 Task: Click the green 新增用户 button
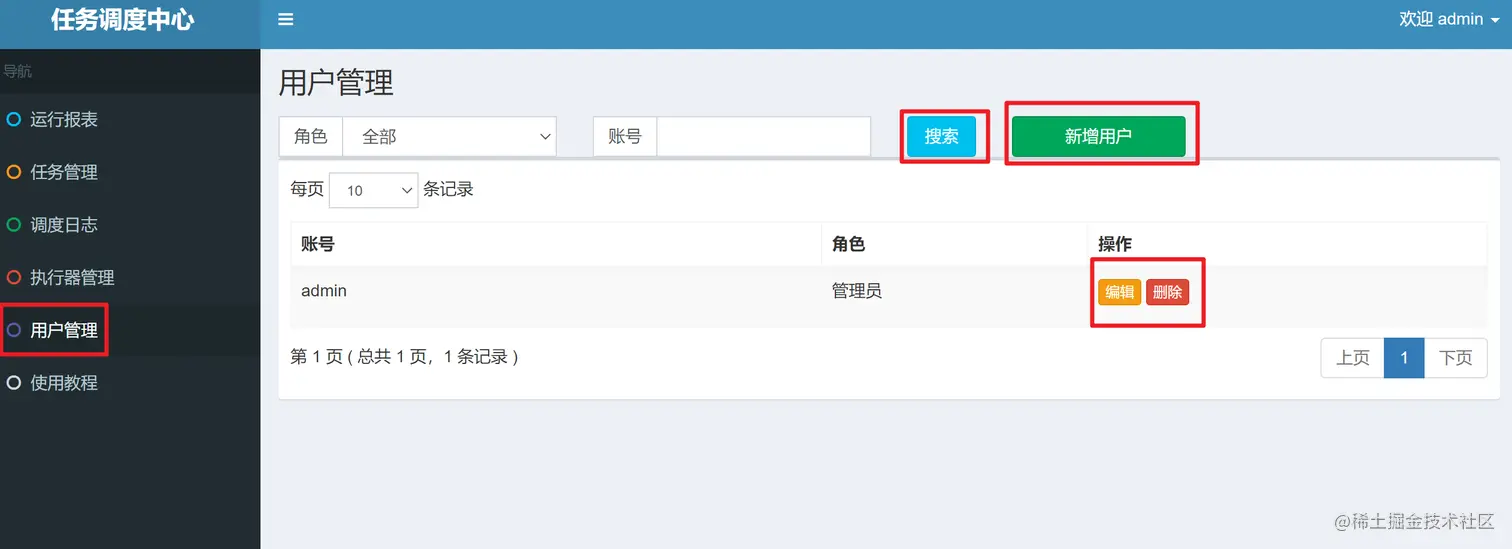(x=1098, y=137)
